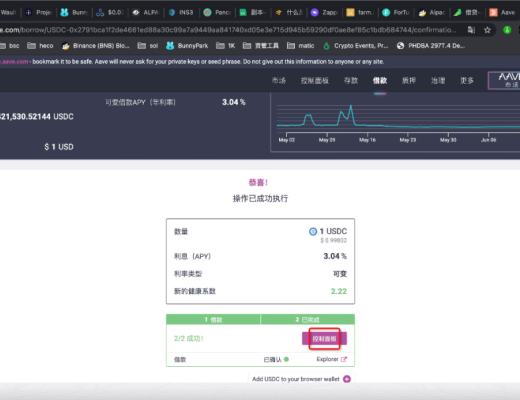Image resolution: width=520 pixels, height=400 pixels.
Task: Open the heco bookmark folder
Action: (x=40, y=46)
